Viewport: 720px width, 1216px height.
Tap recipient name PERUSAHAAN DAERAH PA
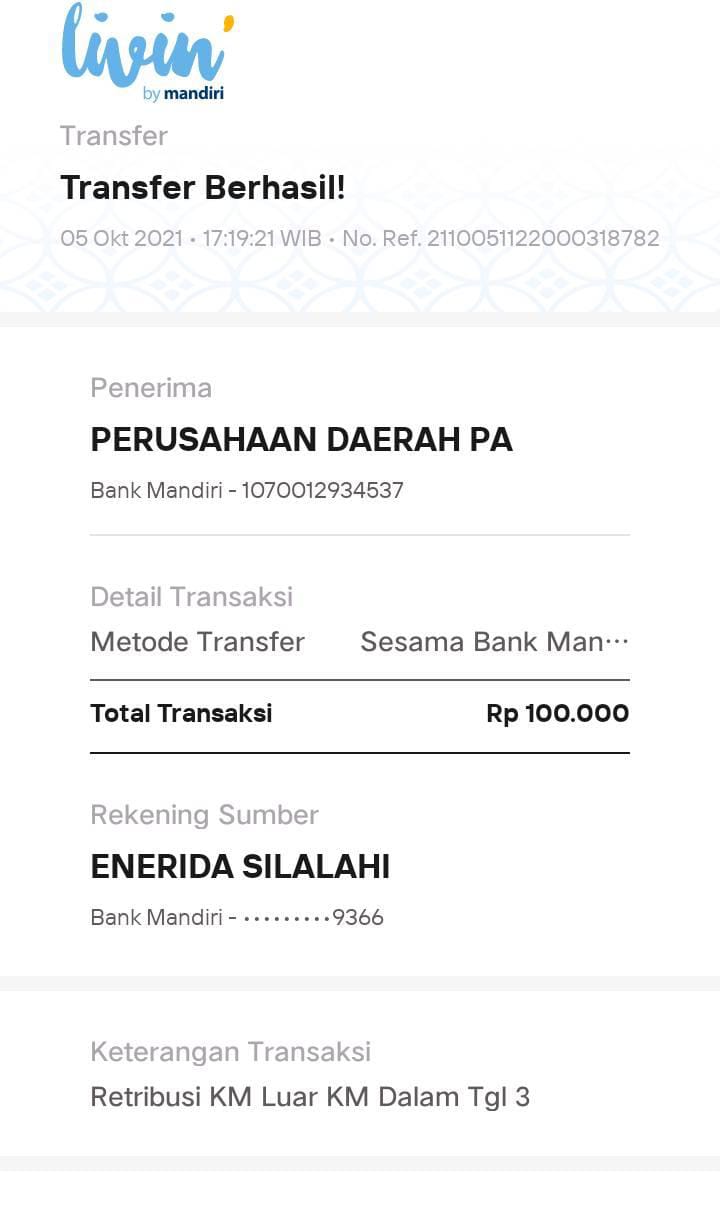click(301, 440)
